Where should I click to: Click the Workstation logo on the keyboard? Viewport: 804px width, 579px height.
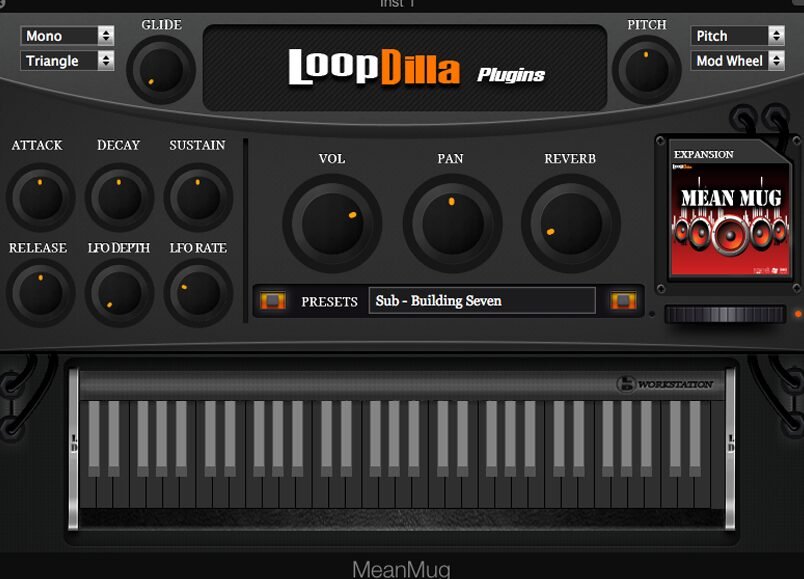[665, 384]
